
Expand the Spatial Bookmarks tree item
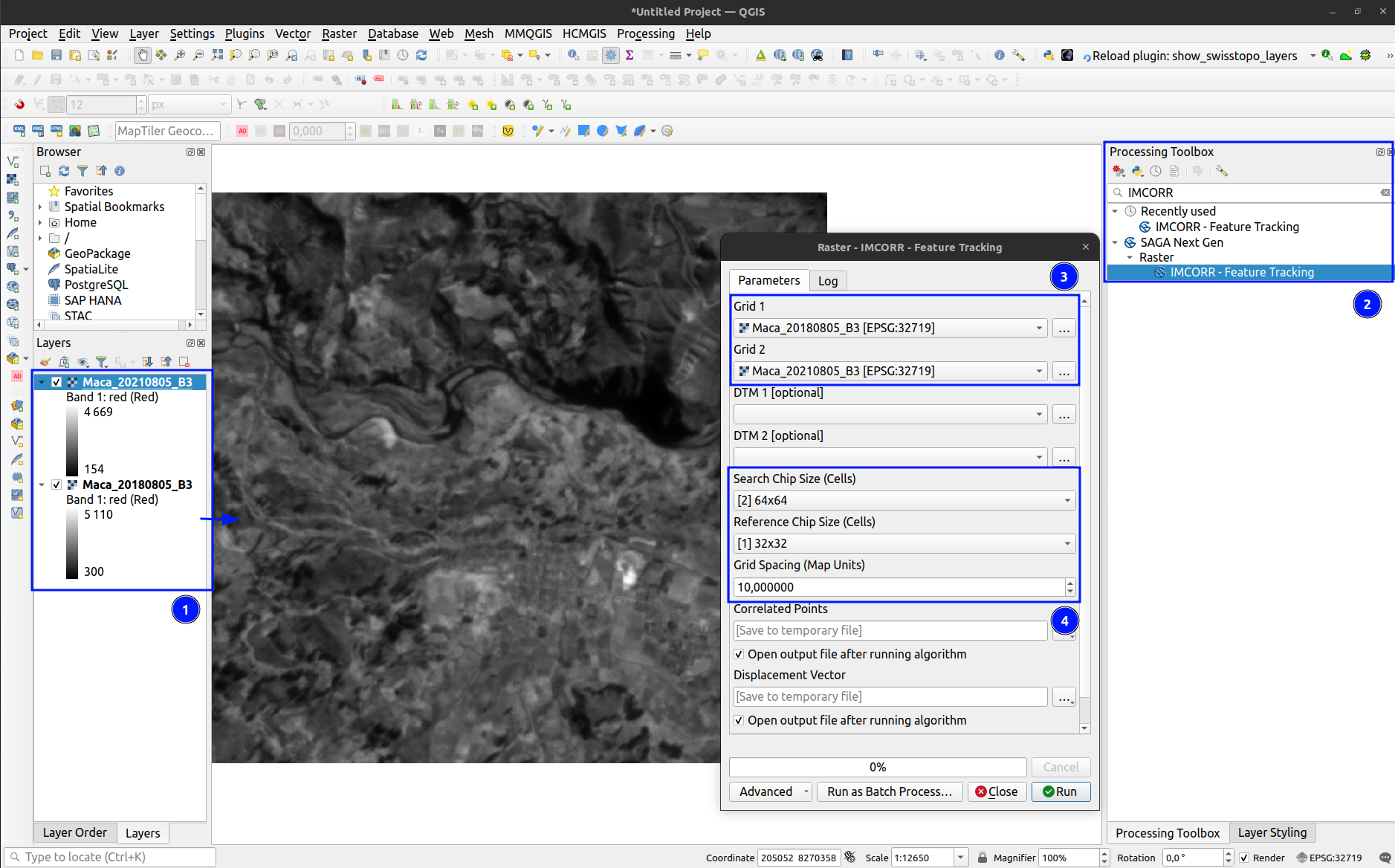[40, 207]
